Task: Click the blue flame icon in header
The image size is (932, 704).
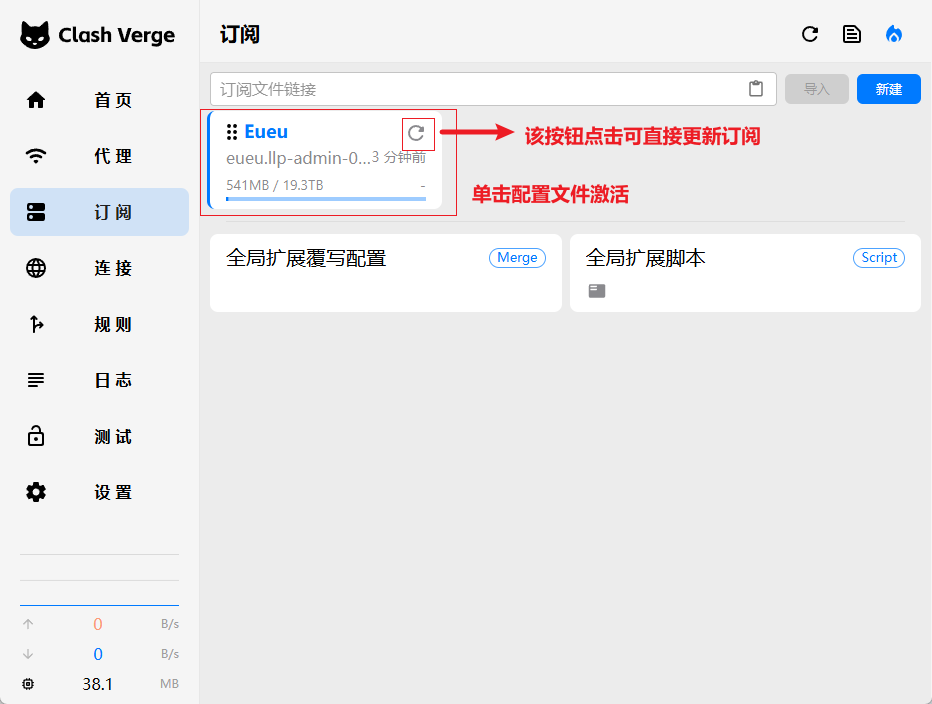Action: point(894,35)
